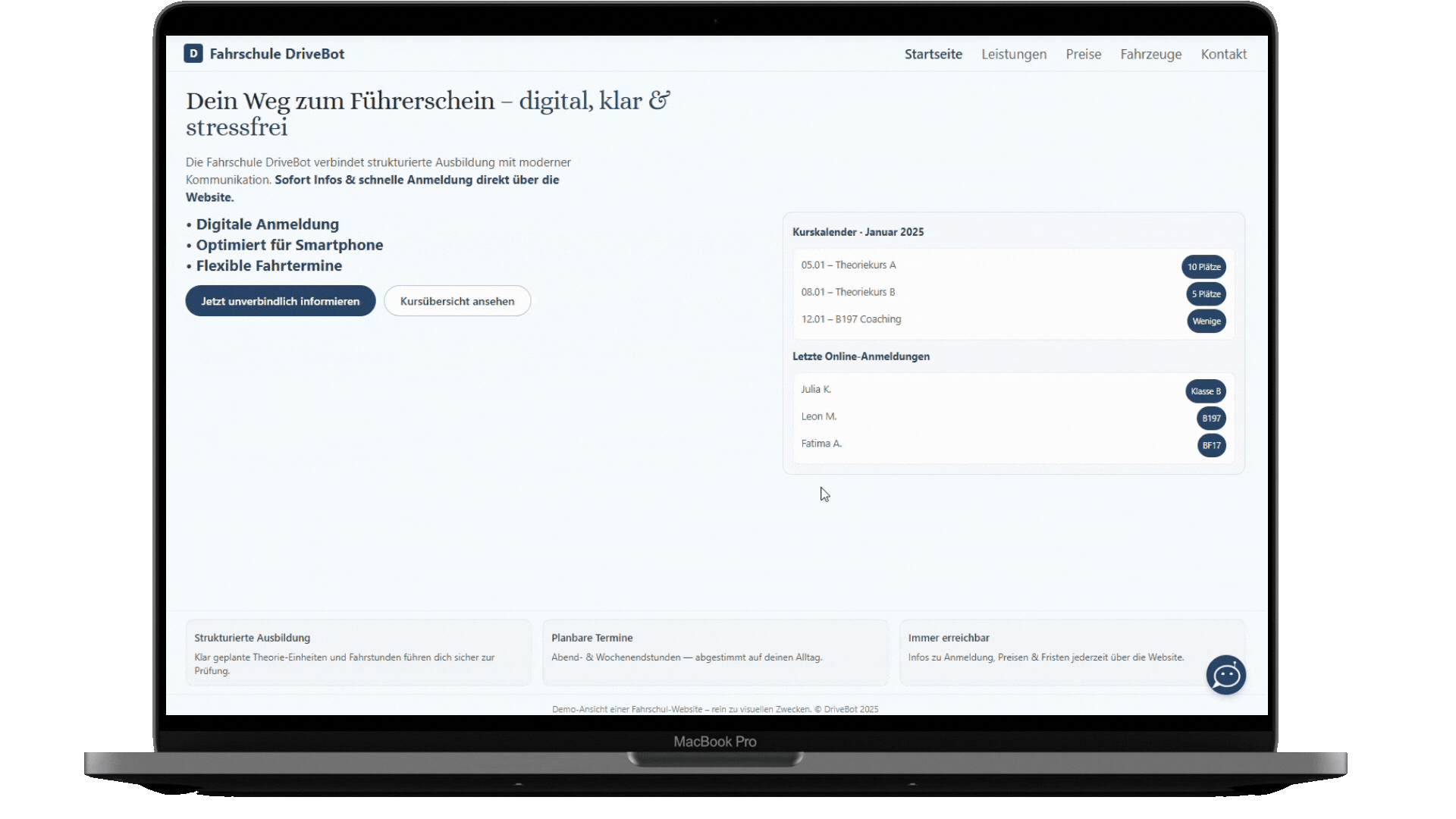This screenshot has height=819, width=1456.
Task: Open the chatbot bubble icon
Action: 1225,675
